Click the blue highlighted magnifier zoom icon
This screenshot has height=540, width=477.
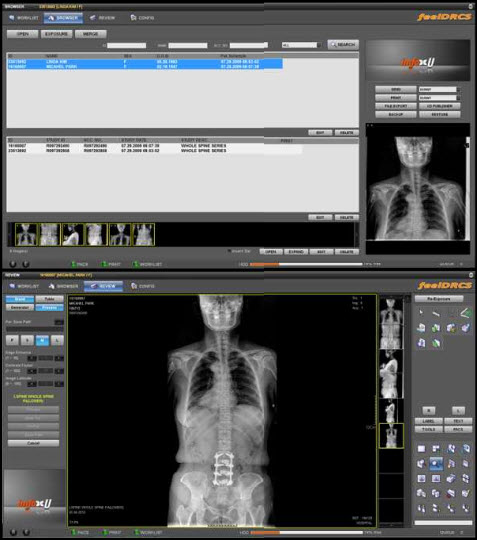tap(436, 464)
